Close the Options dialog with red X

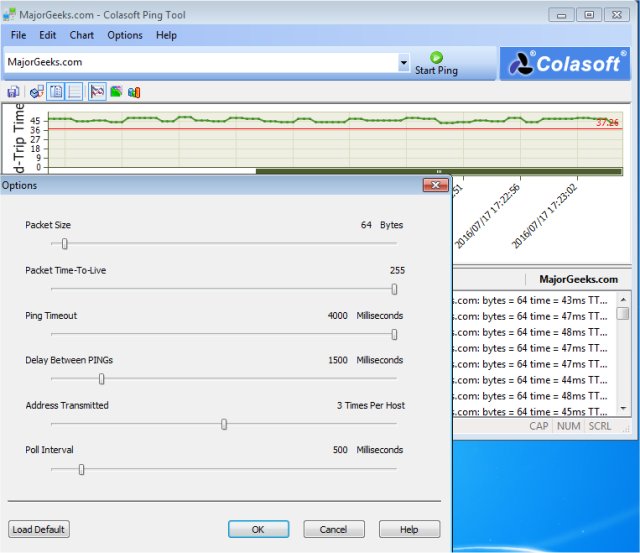click(436, 185)
